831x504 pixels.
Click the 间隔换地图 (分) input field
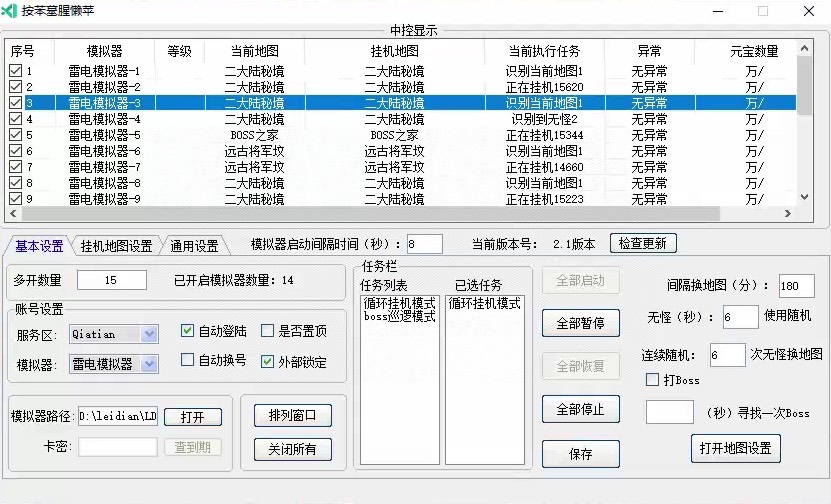point(797,286)
